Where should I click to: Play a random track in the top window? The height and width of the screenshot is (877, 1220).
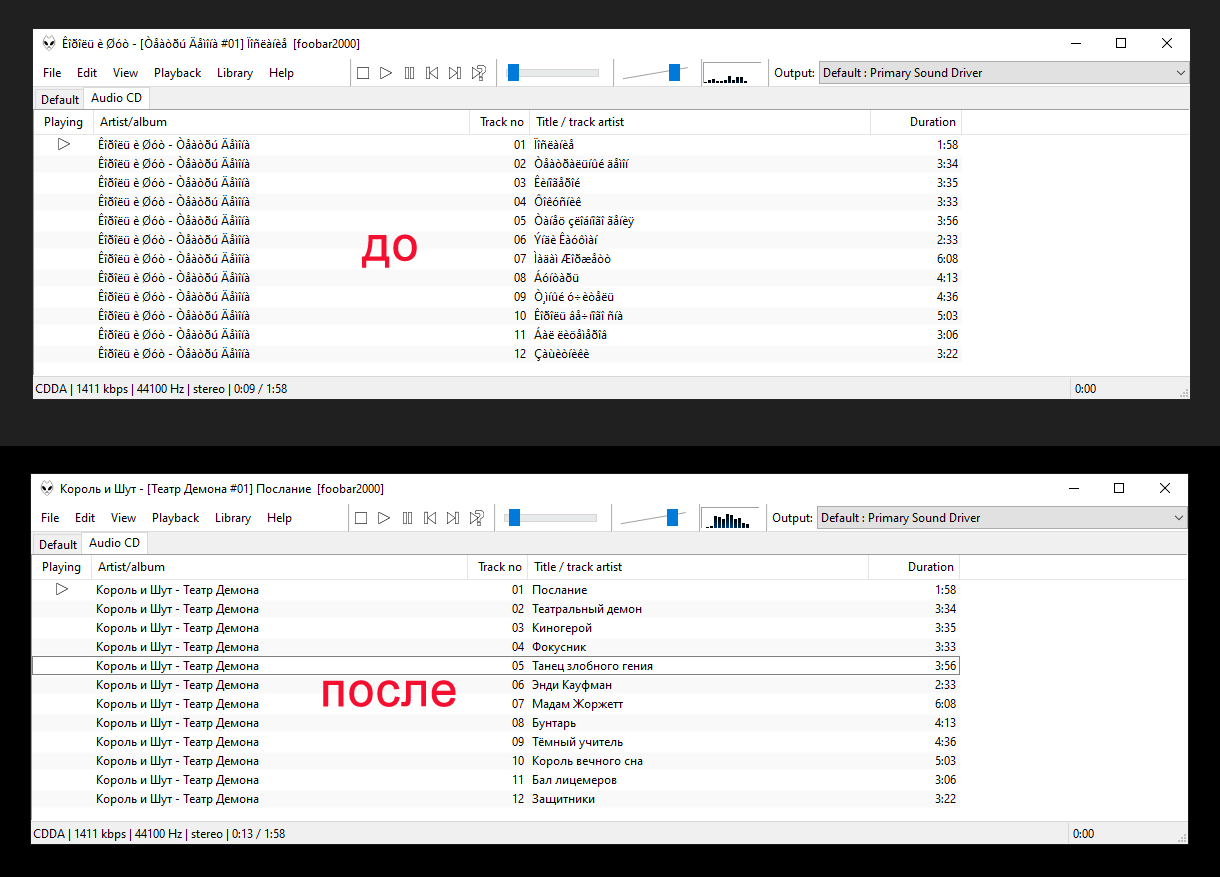[478, 73]
